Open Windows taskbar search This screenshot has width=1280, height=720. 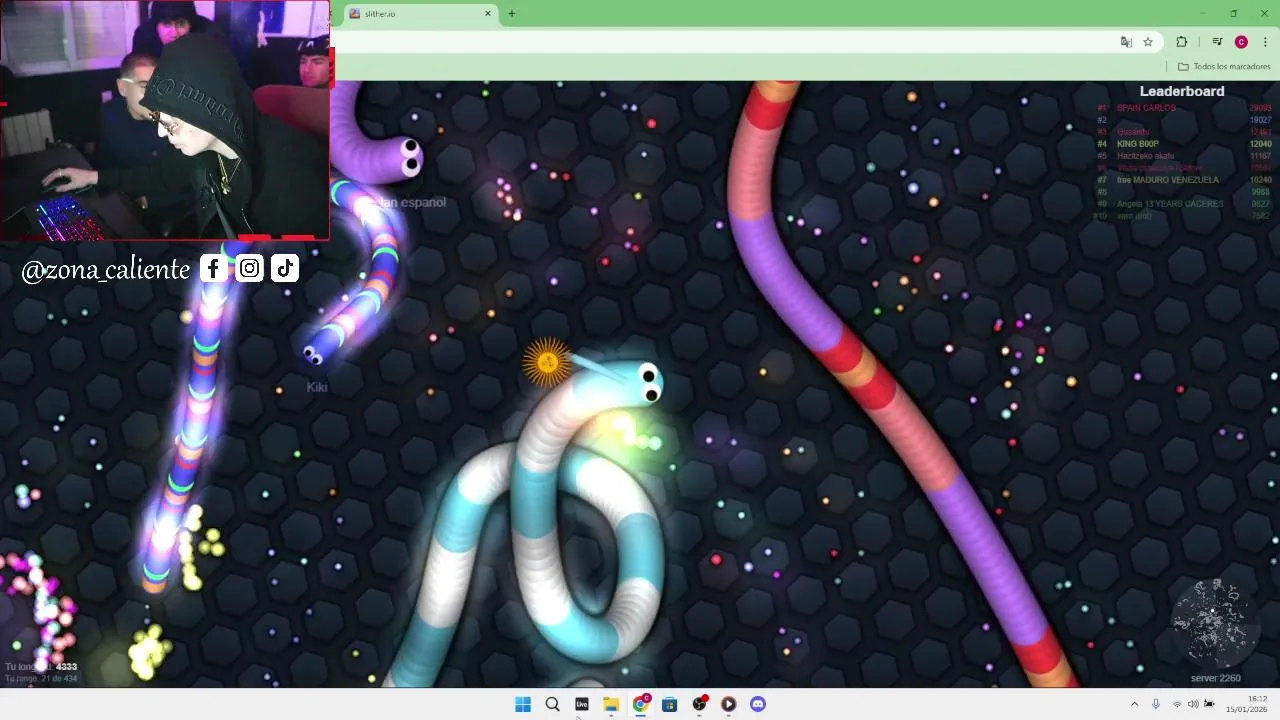(552, 704)
